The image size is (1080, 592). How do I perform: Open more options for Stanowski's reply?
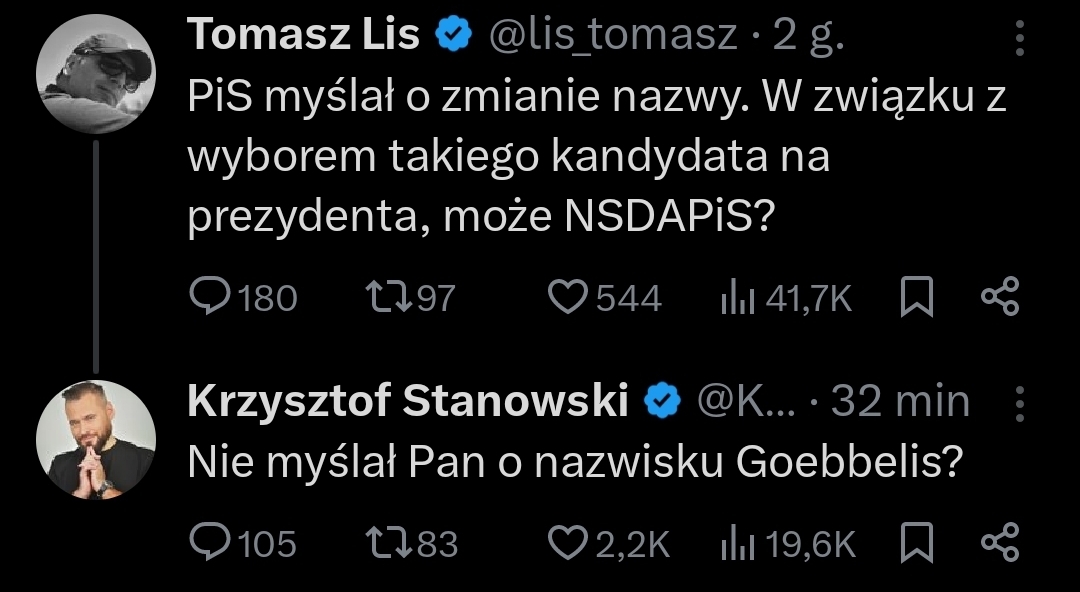pos(1020,404)
